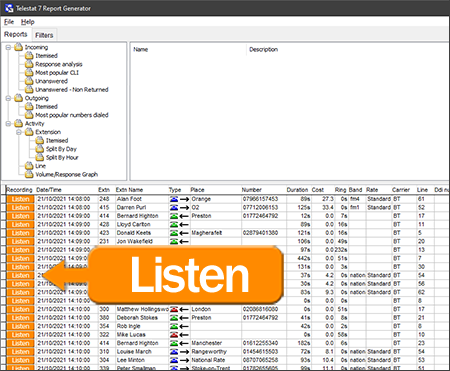Image resolution: width=450 pixels, height=371 pixels.
Task: Select the Orange place cell
Action: click(x=215, y=199)
